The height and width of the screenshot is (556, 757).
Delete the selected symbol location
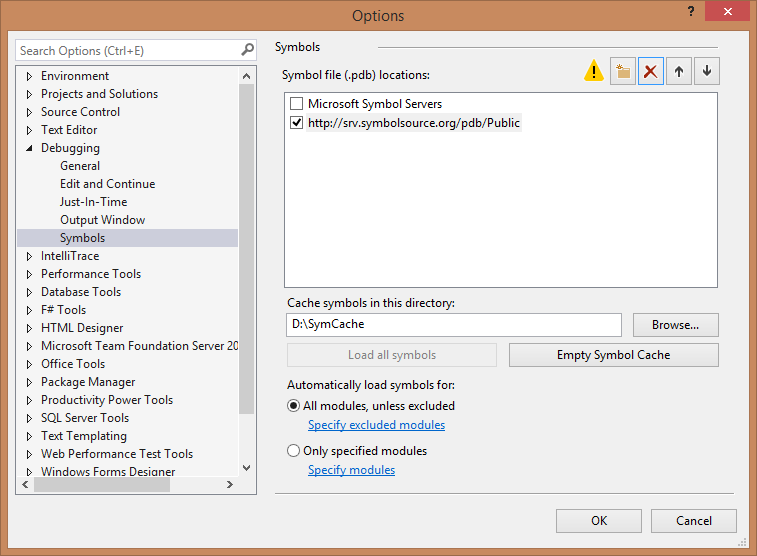651,71
